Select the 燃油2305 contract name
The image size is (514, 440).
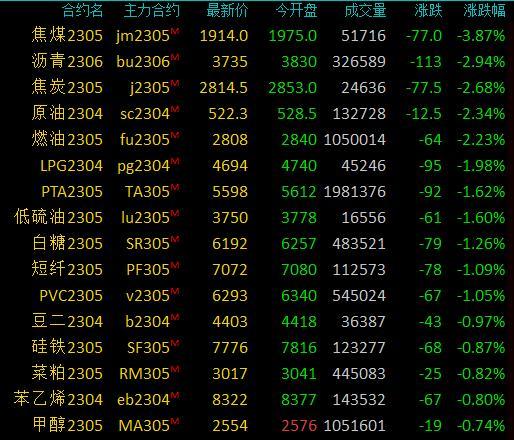click(67, 139)
